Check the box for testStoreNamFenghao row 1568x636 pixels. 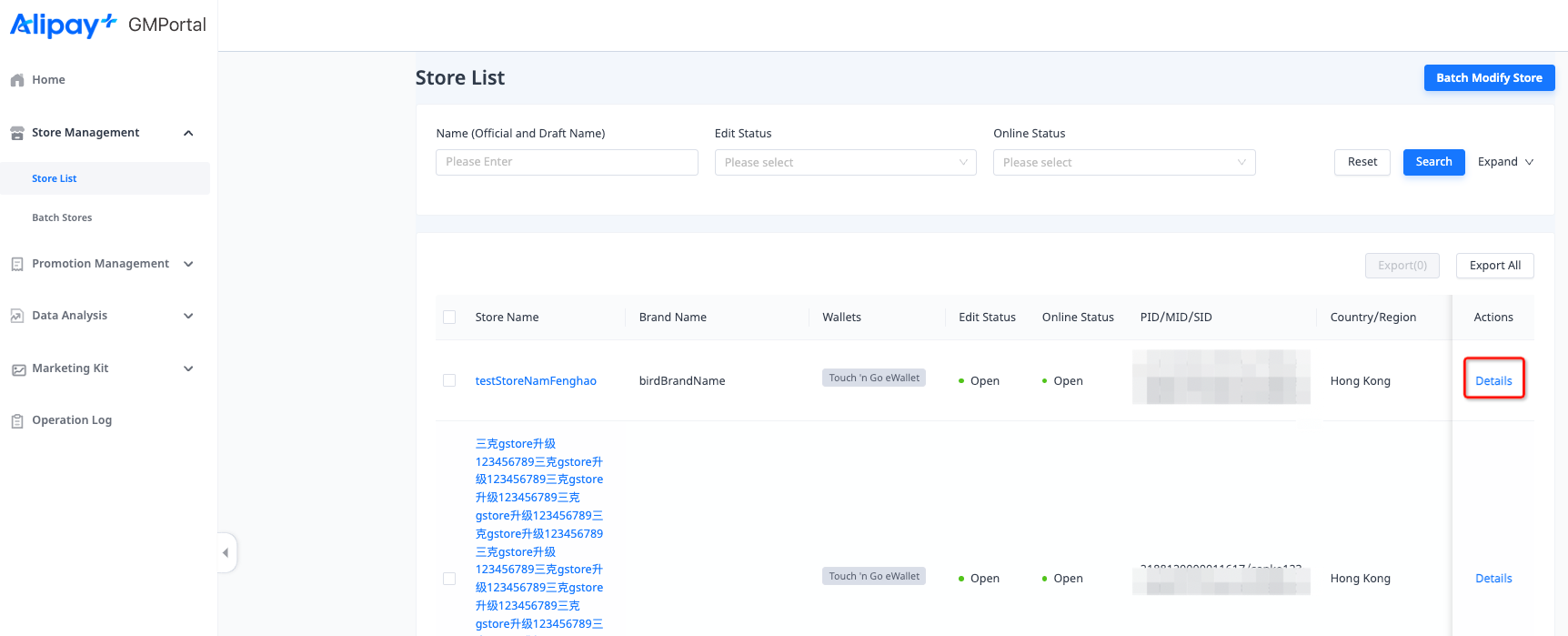click(449, 380)
